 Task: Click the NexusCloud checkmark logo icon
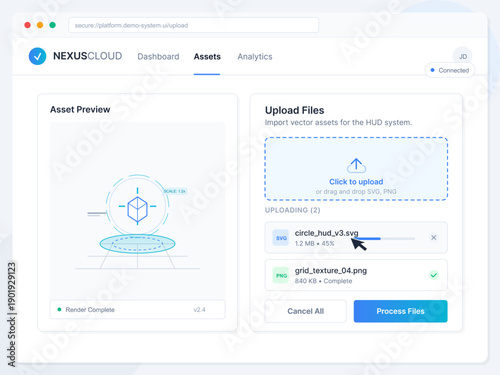[x=37, y=56]
